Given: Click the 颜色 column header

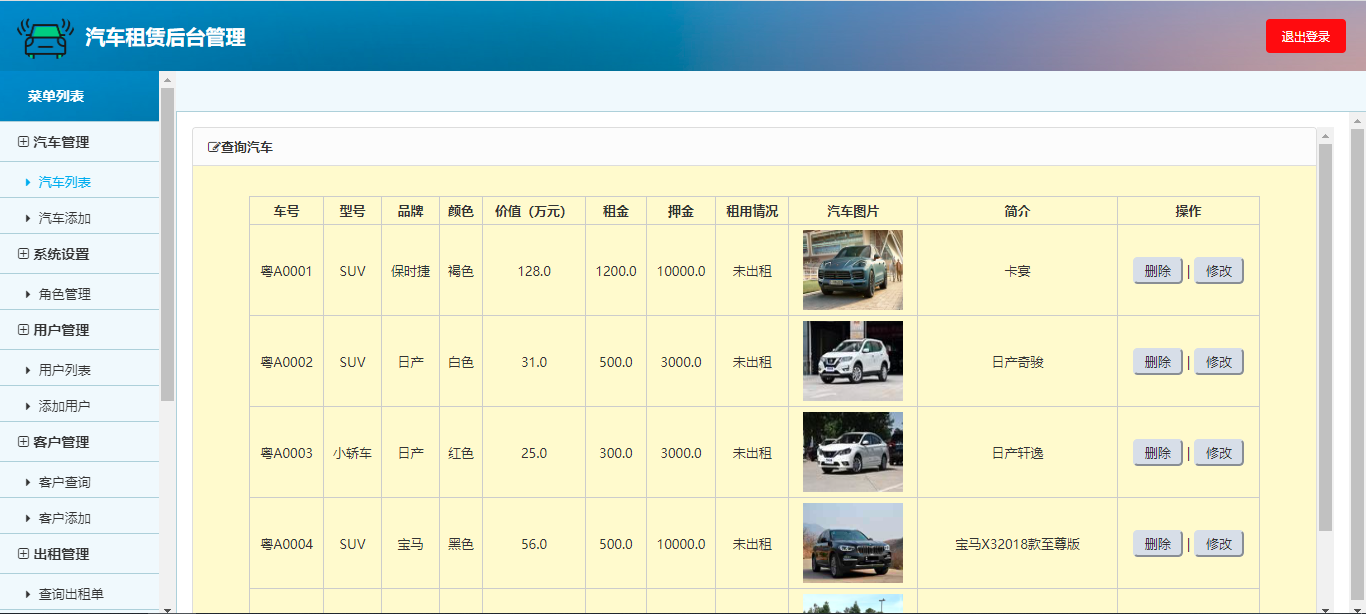Looking at the screenshot, I should 461,211.
